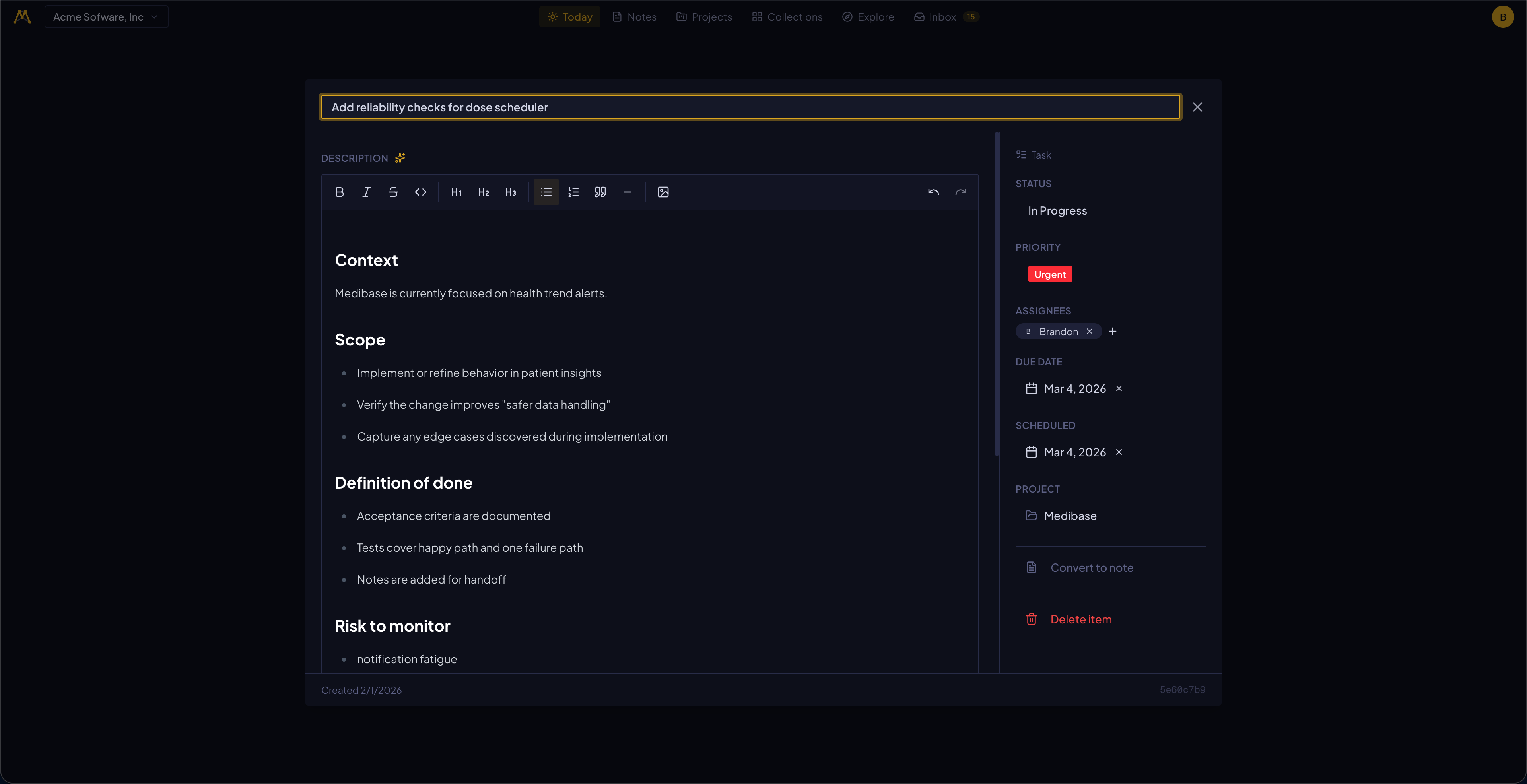Screen dimensions: 1527x784
Task: Switch to numbered list formatting
Action: click(x=573, y=192)
